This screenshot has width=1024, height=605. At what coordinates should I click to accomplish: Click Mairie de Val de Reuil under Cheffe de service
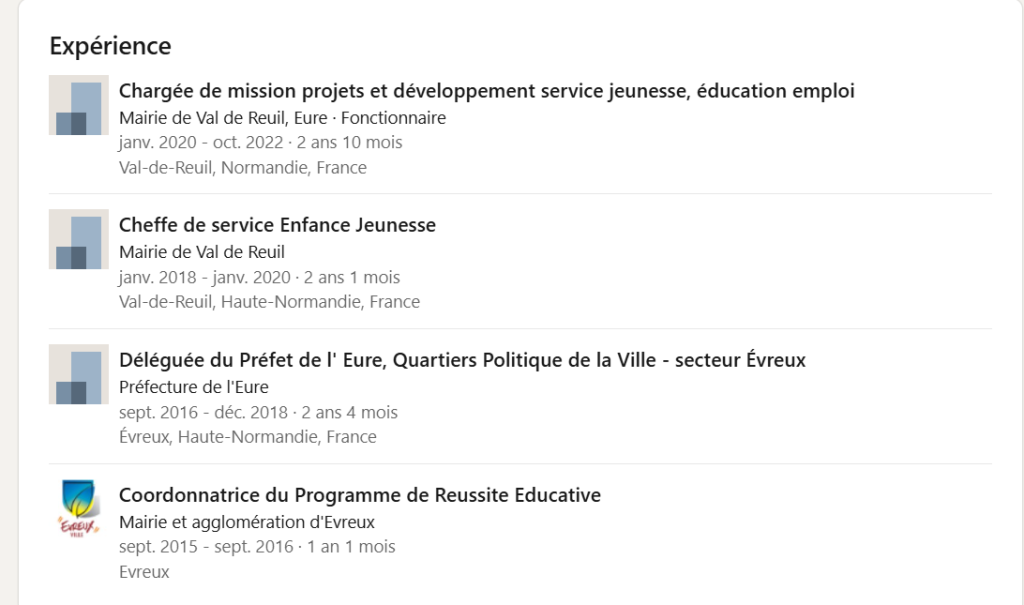pos(201,252)
